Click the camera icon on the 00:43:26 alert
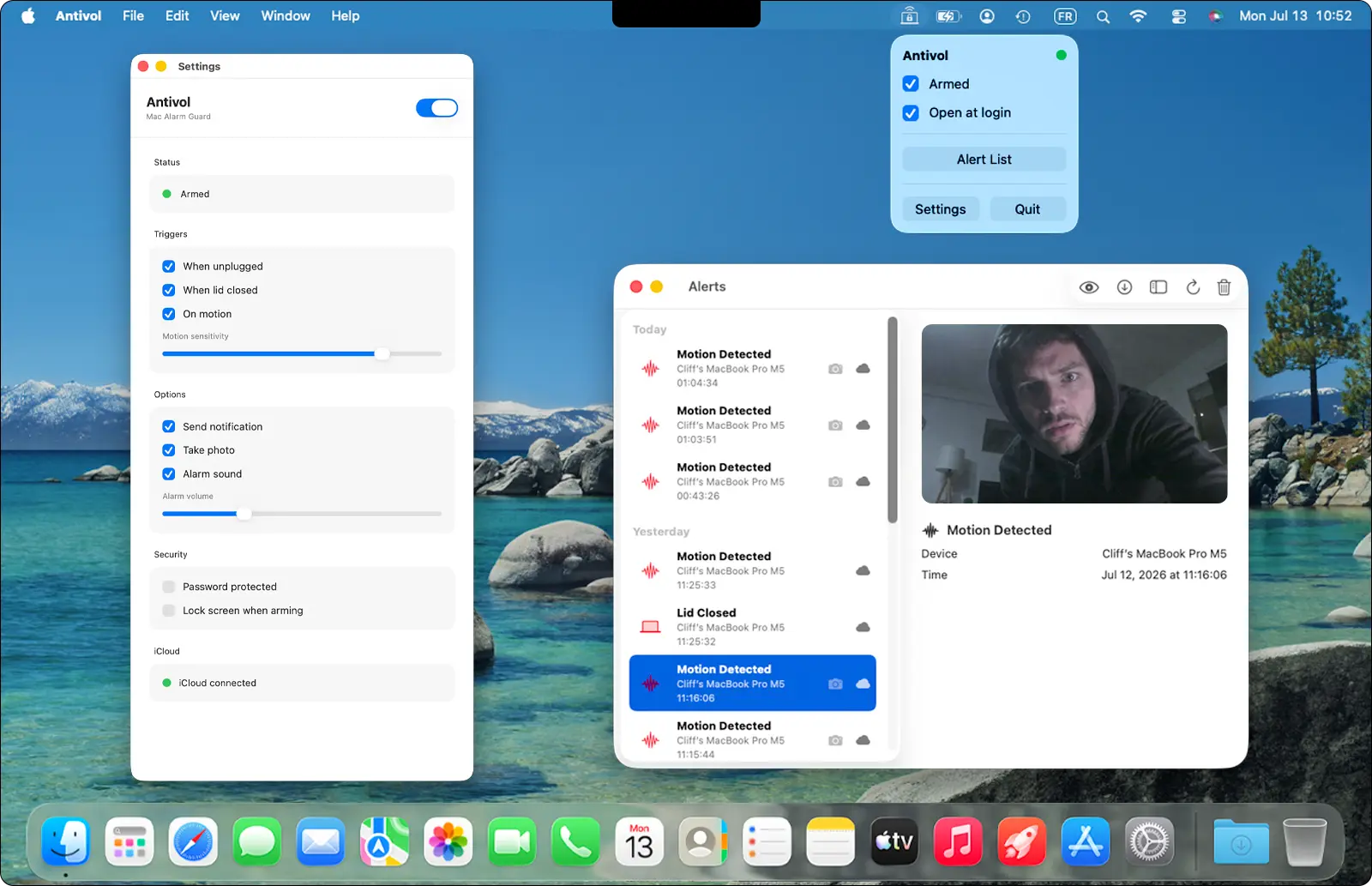This screenshot has width=1372, height=886. pyautogui.click(x=835, y=482)
